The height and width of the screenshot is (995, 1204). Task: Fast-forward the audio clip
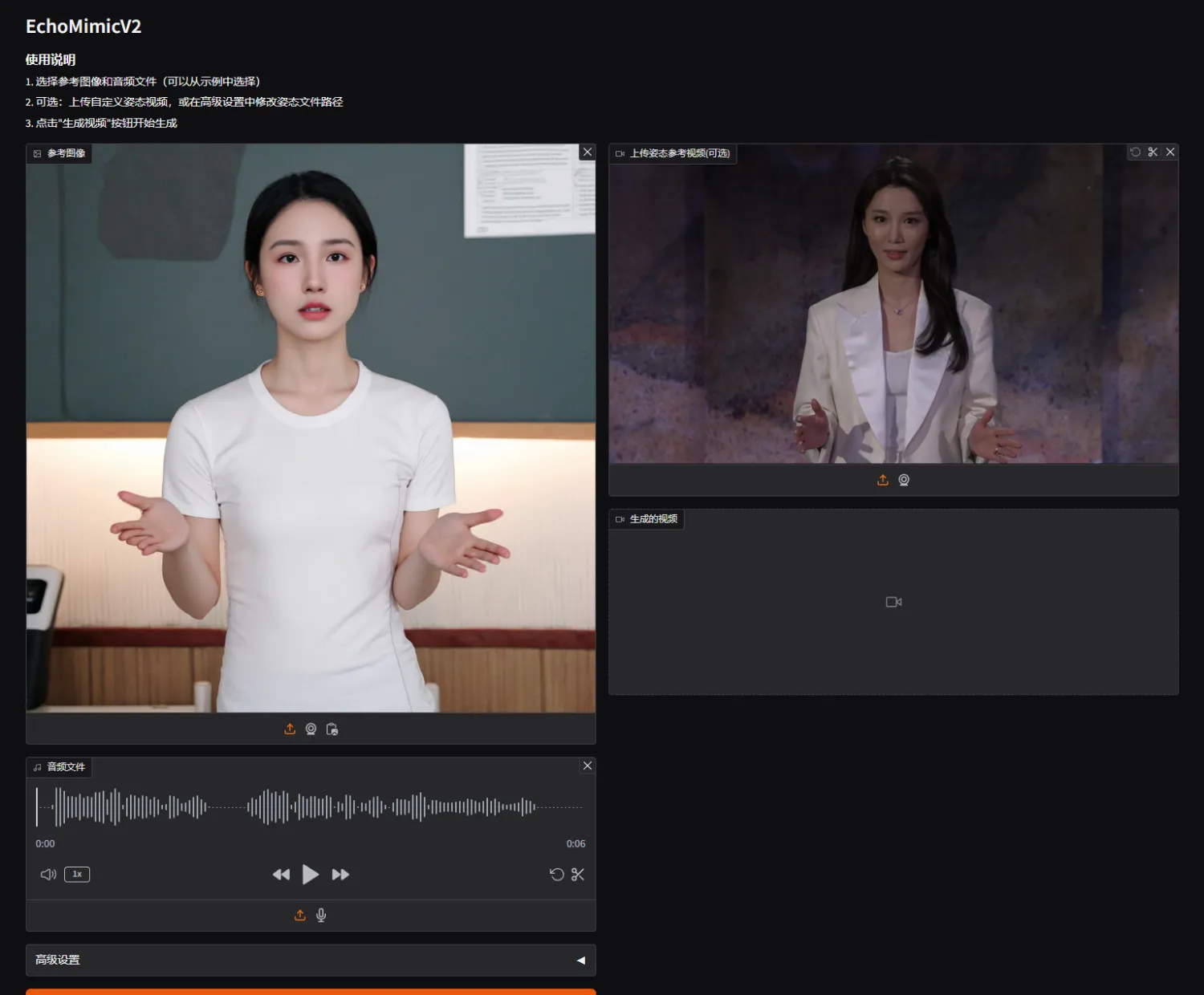tap(340, 875)
